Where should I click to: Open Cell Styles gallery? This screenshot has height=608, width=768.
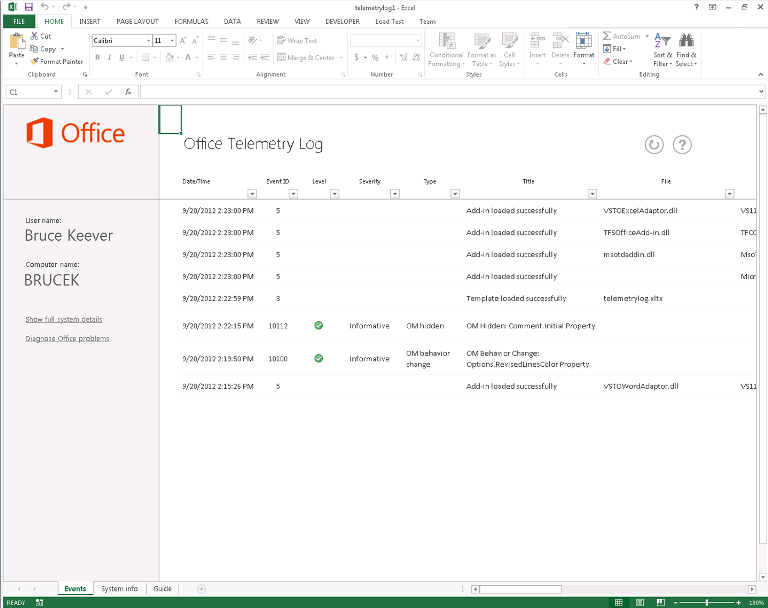509,50
